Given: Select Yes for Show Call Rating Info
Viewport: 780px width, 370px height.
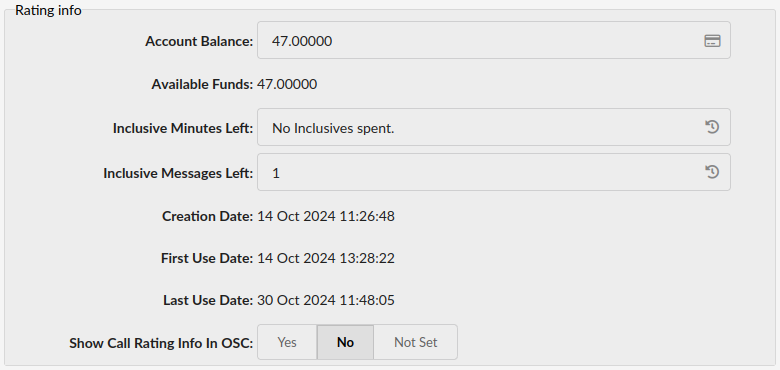Looking at the screenshot, I should click(x=287, y=342).
